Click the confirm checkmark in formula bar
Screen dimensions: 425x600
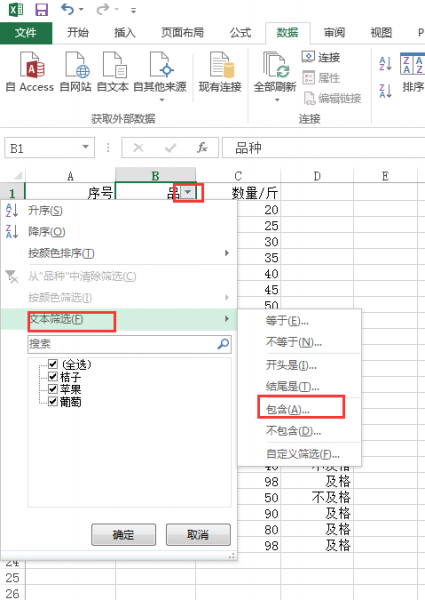click(170, 147)
